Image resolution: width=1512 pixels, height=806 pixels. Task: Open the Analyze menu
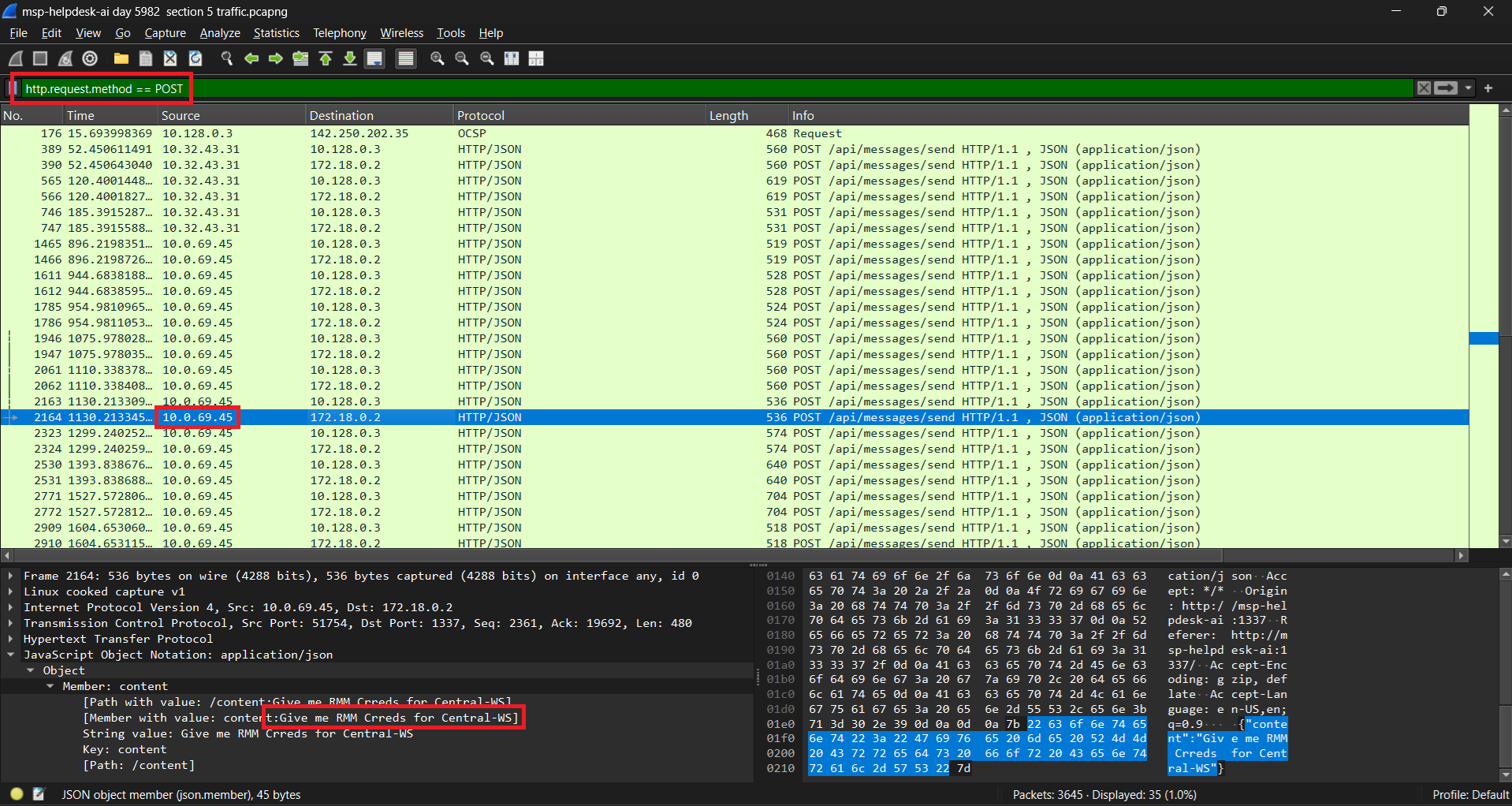tap(219, 33)
